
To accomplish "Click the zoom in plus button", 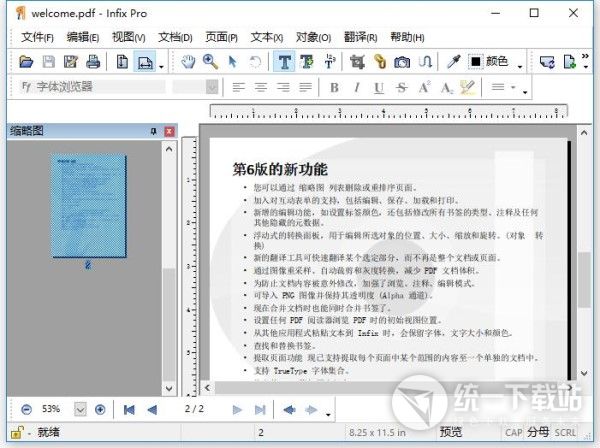I will (x=100, y=409).
